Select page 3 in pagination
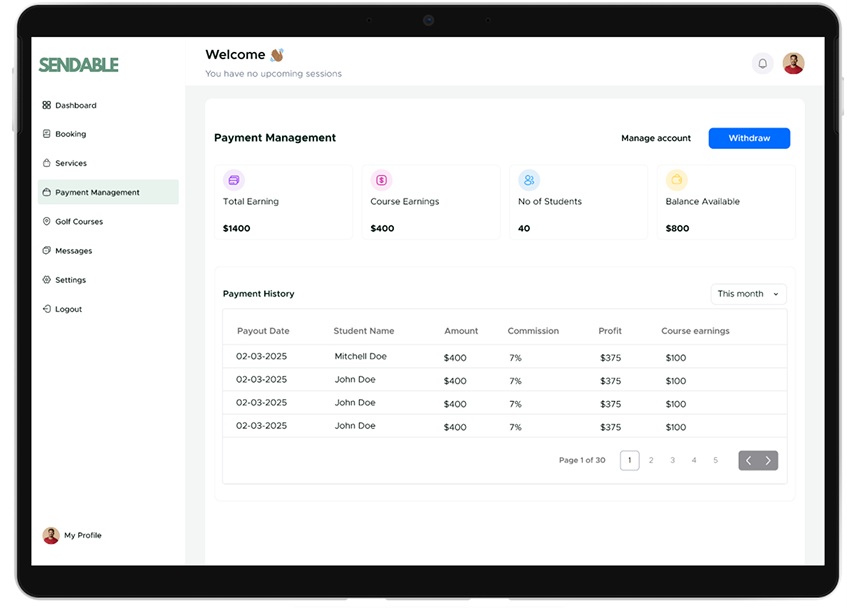The image size is (847, 608). pos(672,460)
